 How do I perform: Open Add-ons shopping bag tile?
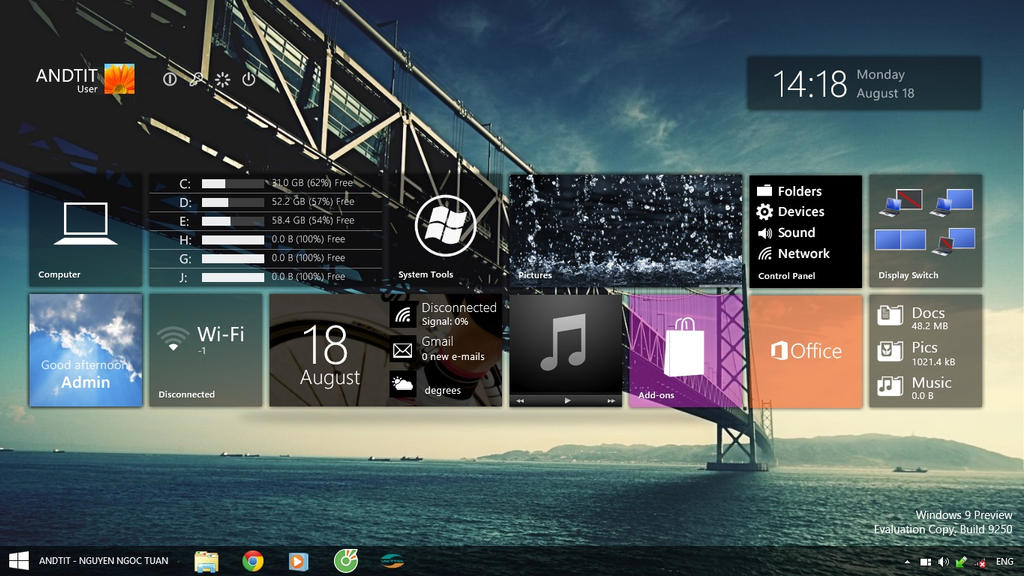click(686, 350)
